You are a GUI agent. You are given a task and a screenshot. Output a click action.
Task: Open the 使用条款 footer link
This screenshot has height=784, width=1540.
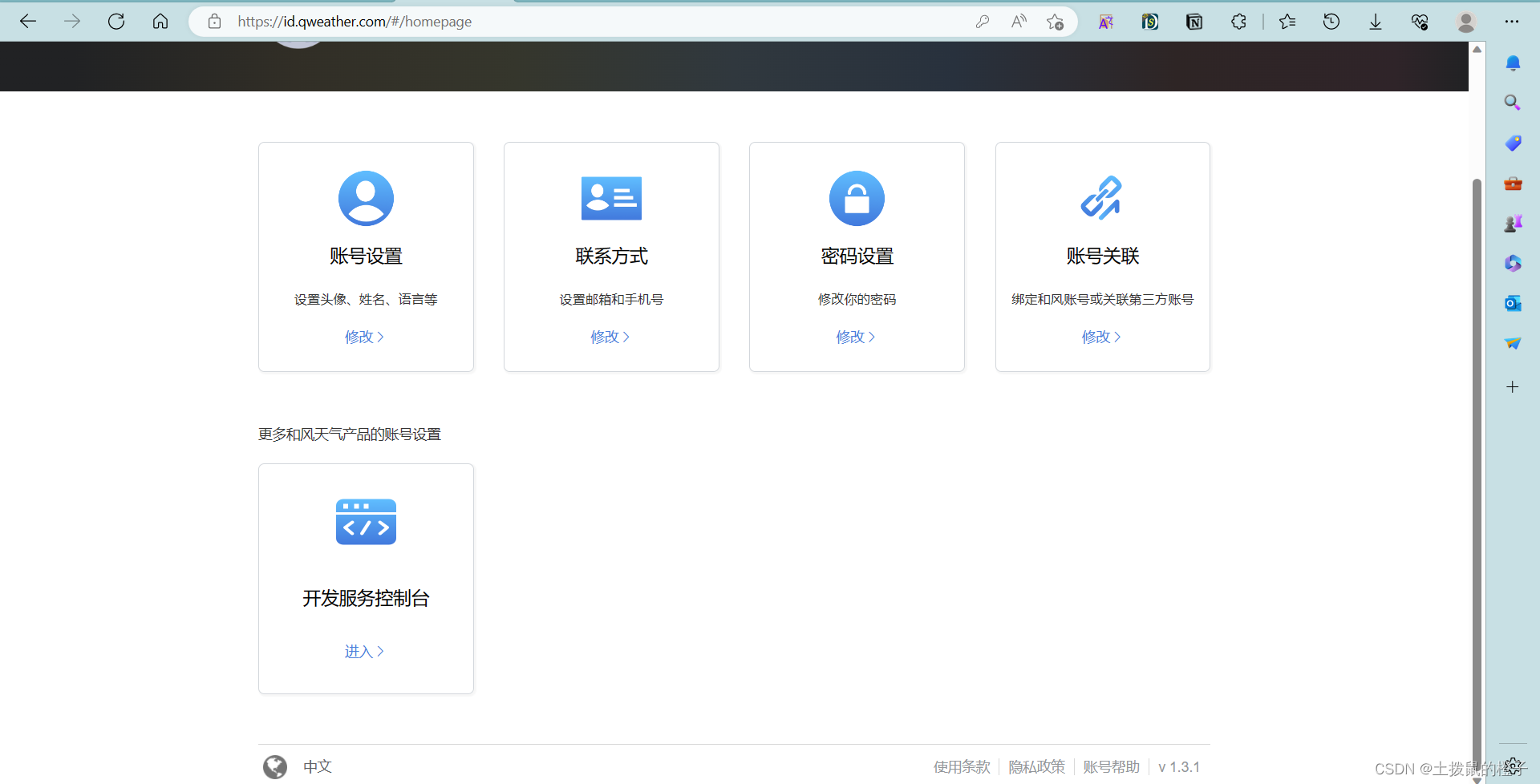tap(962, 767)
